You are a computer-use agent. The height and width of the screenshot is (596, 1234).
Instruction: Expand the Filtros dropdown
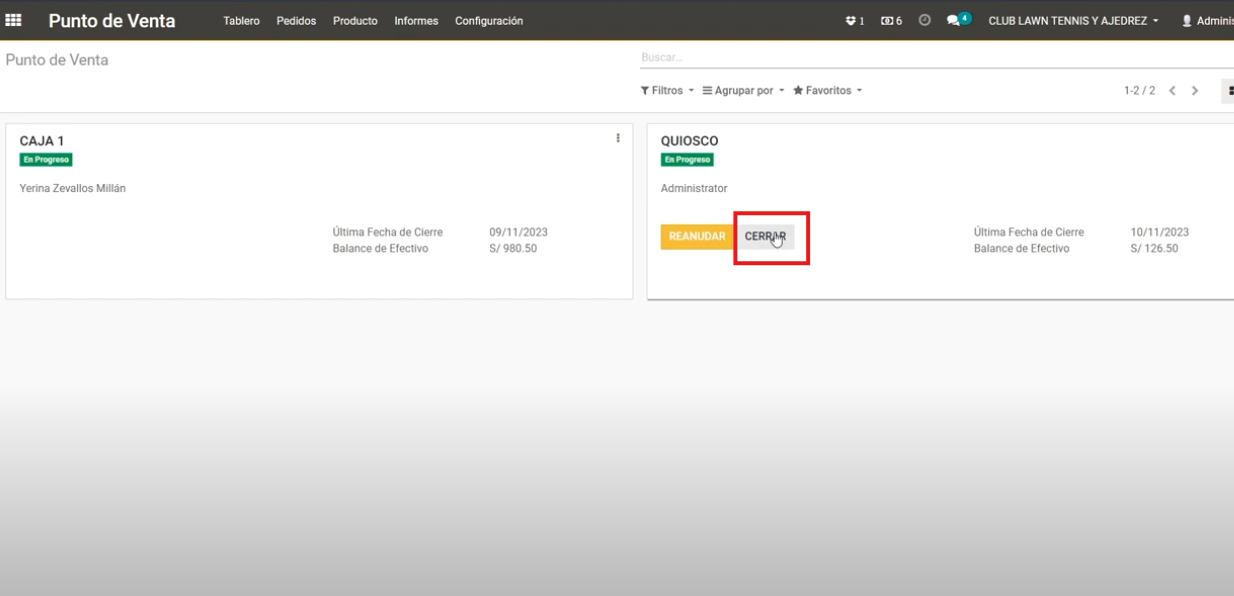tap(667, 91)
